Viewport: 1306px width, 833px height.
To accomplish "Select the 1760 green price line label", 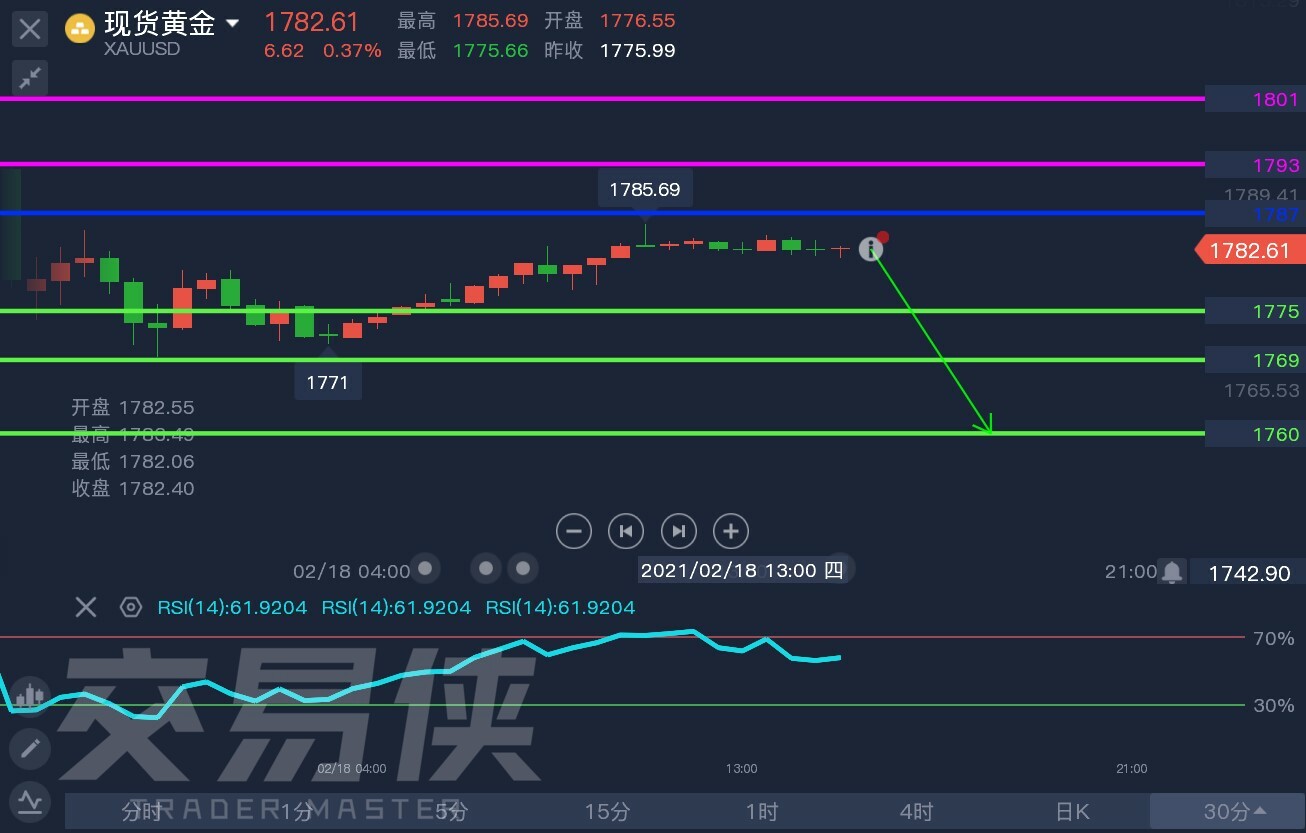I will pos(1255,434).
